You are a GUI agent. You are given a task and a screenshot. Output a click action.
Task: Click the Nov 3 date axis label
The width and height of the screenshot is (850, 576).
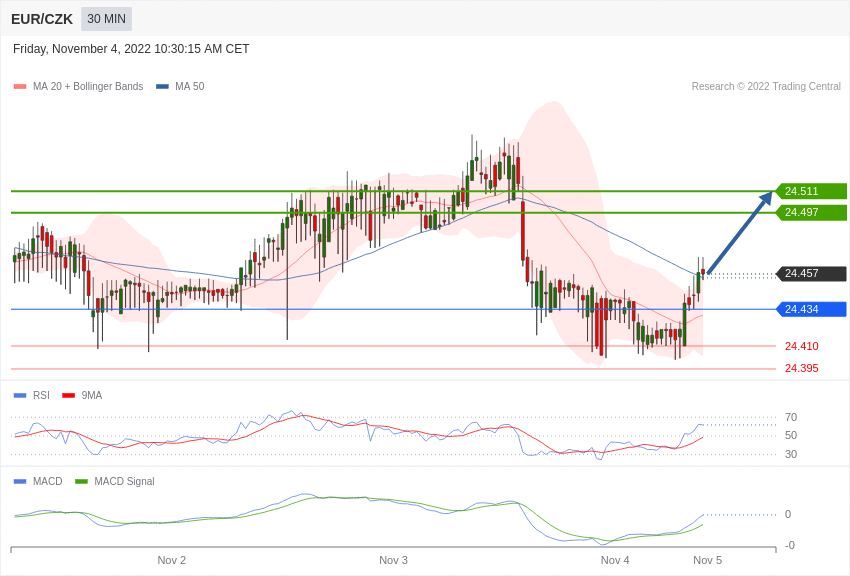394,560
